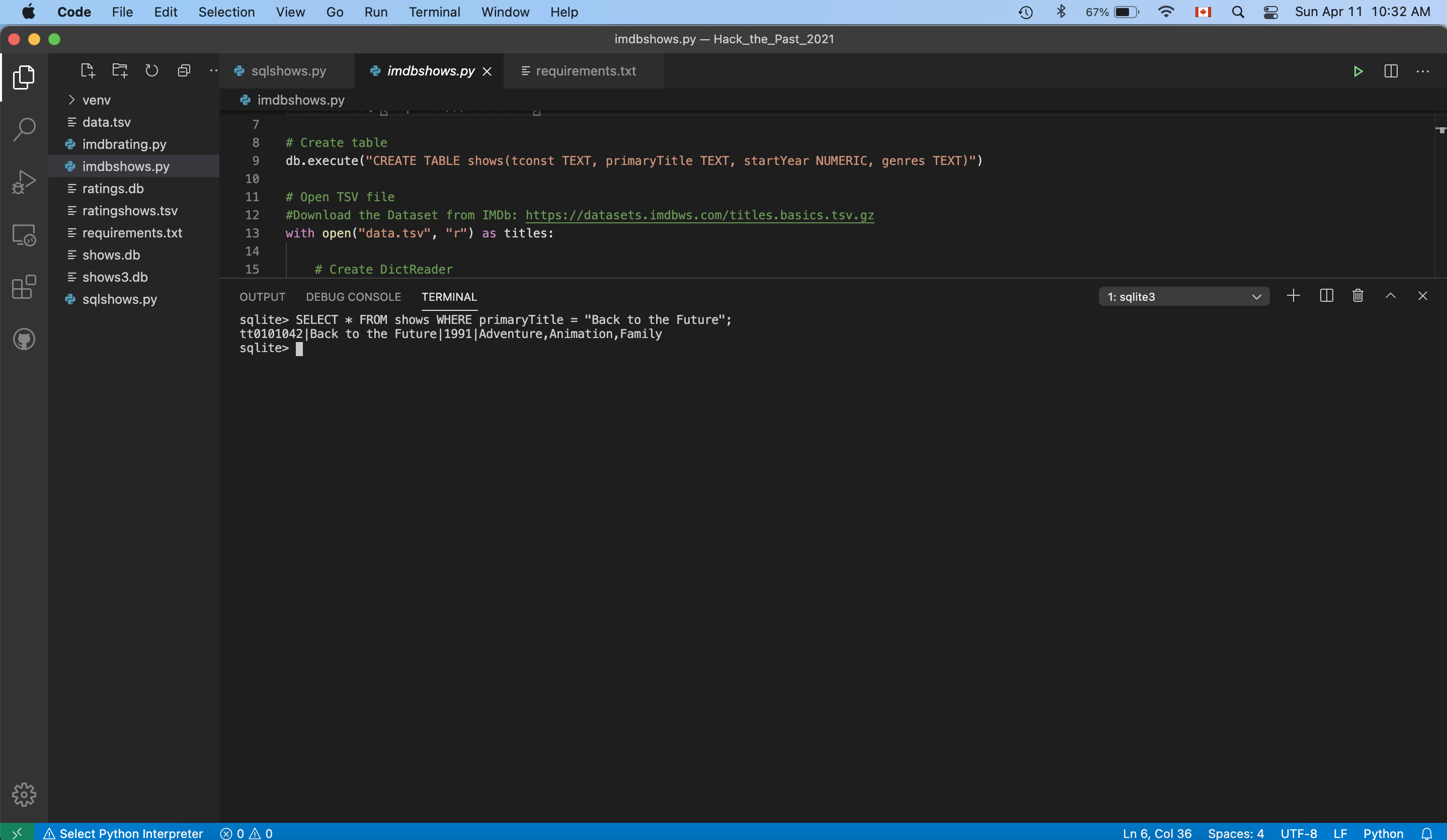Click the New File icon in explorer
The width and height of the screenshot is (1447, 840).
[x=87, y=70]
